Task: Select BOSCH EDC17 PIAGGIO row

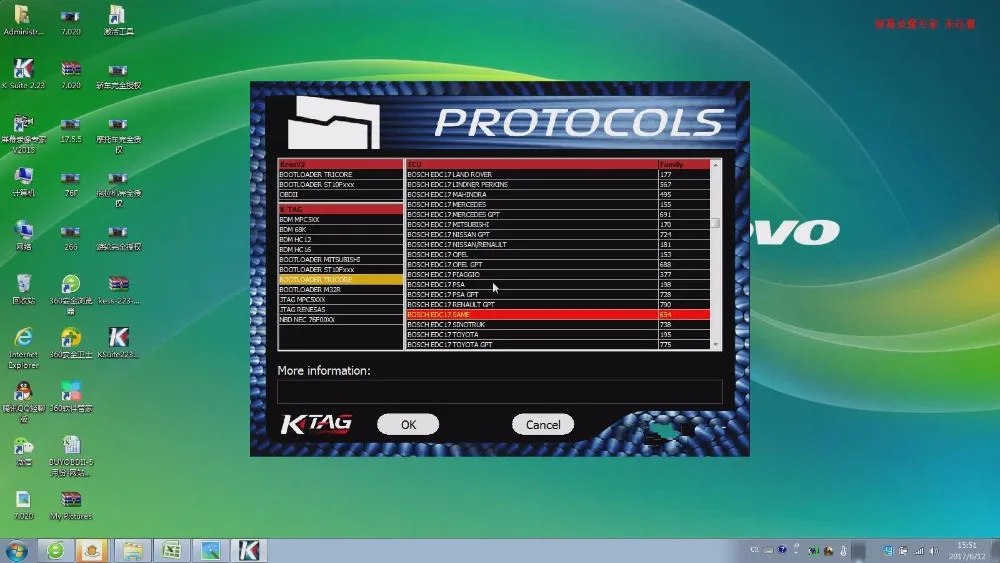Action: click(x=558, y=274)
